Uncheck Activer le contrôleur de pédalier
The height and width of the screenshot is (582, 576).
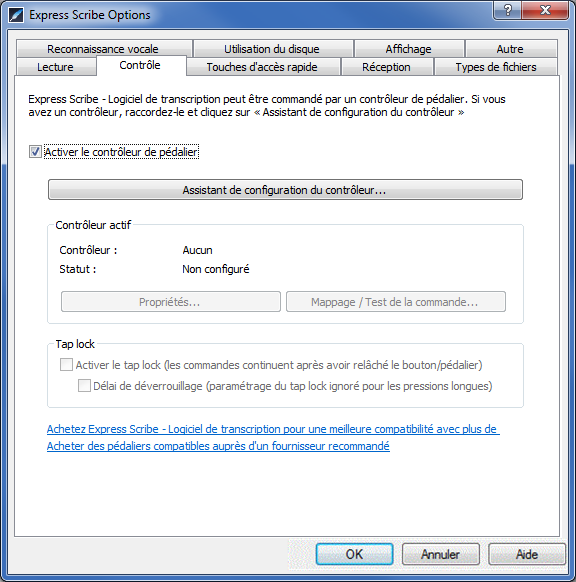point(35,152)
